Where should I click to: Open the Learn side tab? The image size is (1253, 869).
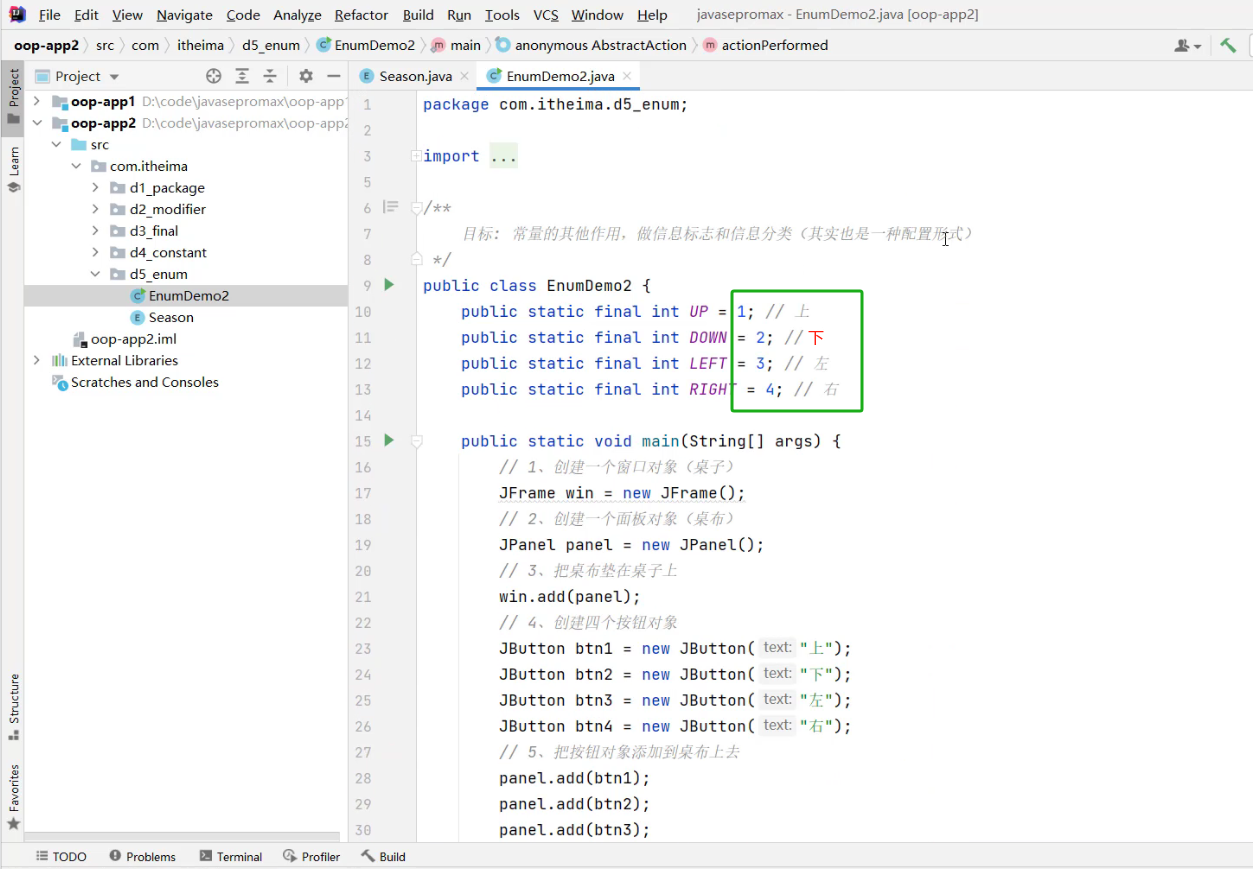[13, 168]
